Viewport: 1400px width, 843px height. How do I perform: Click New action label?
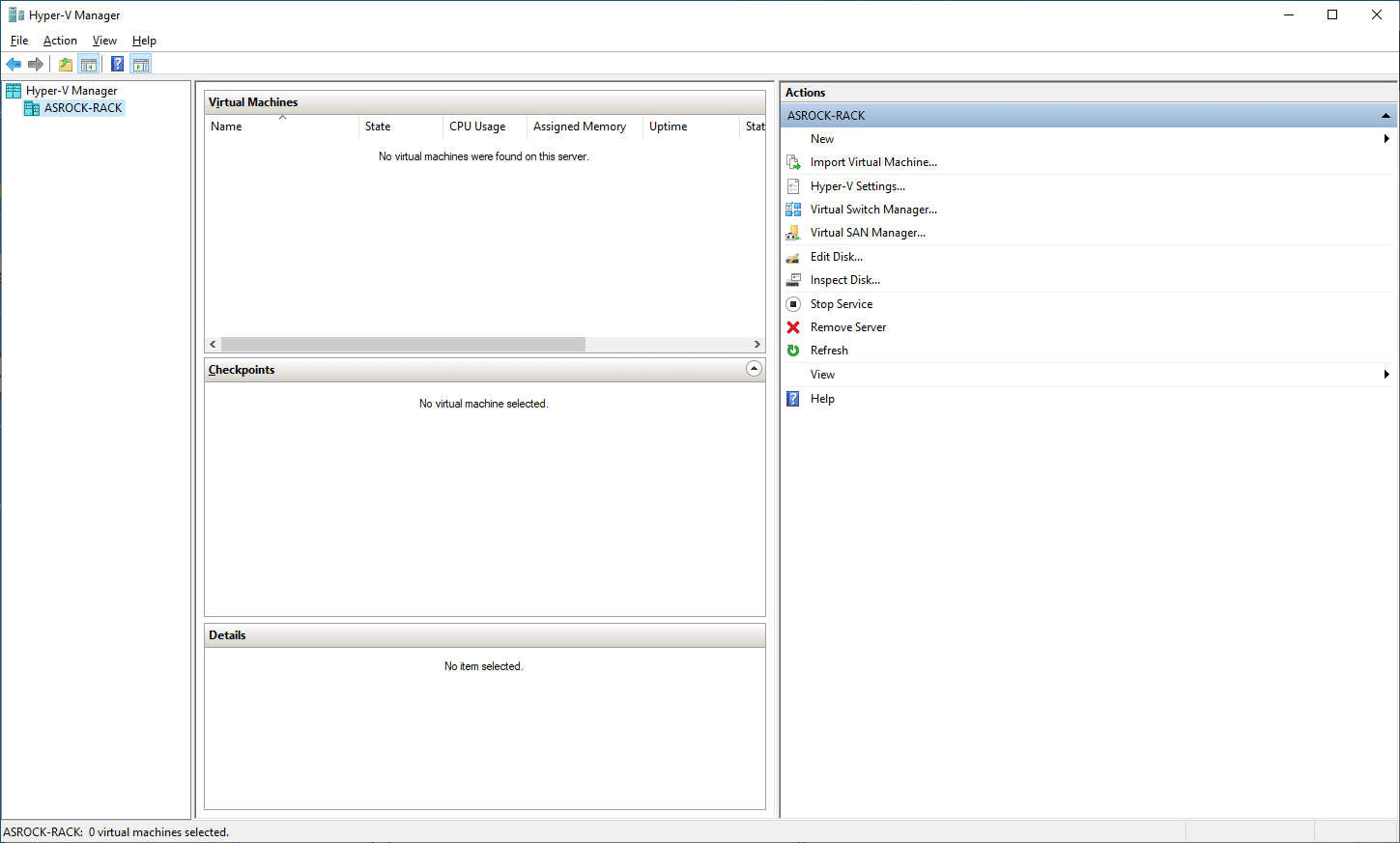pyautogui.click(x=822, y=139)
